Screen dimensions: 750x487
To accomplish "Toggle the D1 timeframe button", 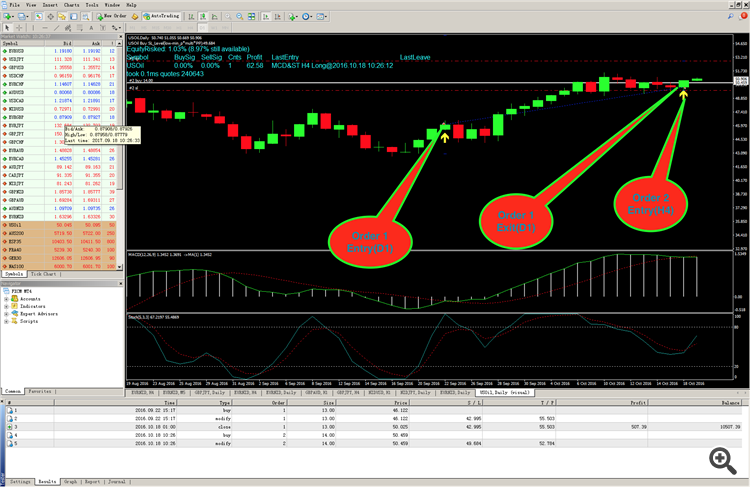I will [x=203, y=28].
